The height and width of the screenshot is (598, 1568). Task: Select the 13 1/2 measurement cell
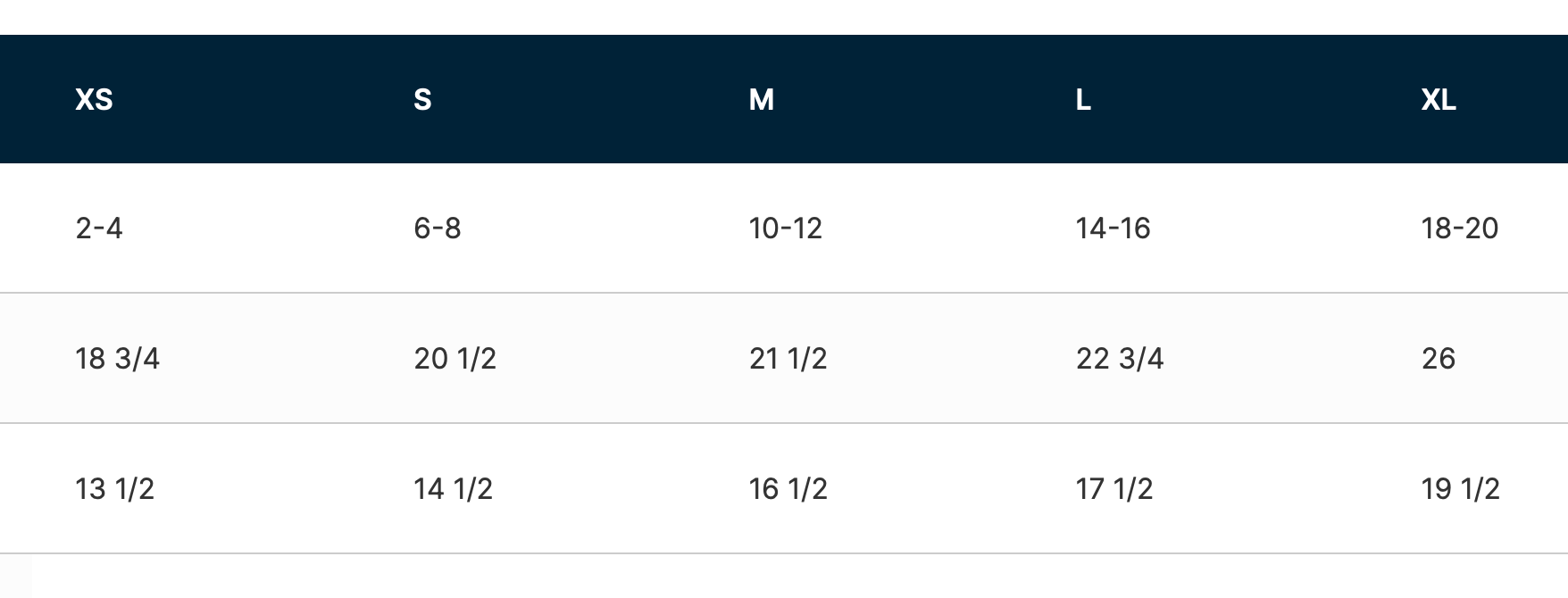point(114,489)
